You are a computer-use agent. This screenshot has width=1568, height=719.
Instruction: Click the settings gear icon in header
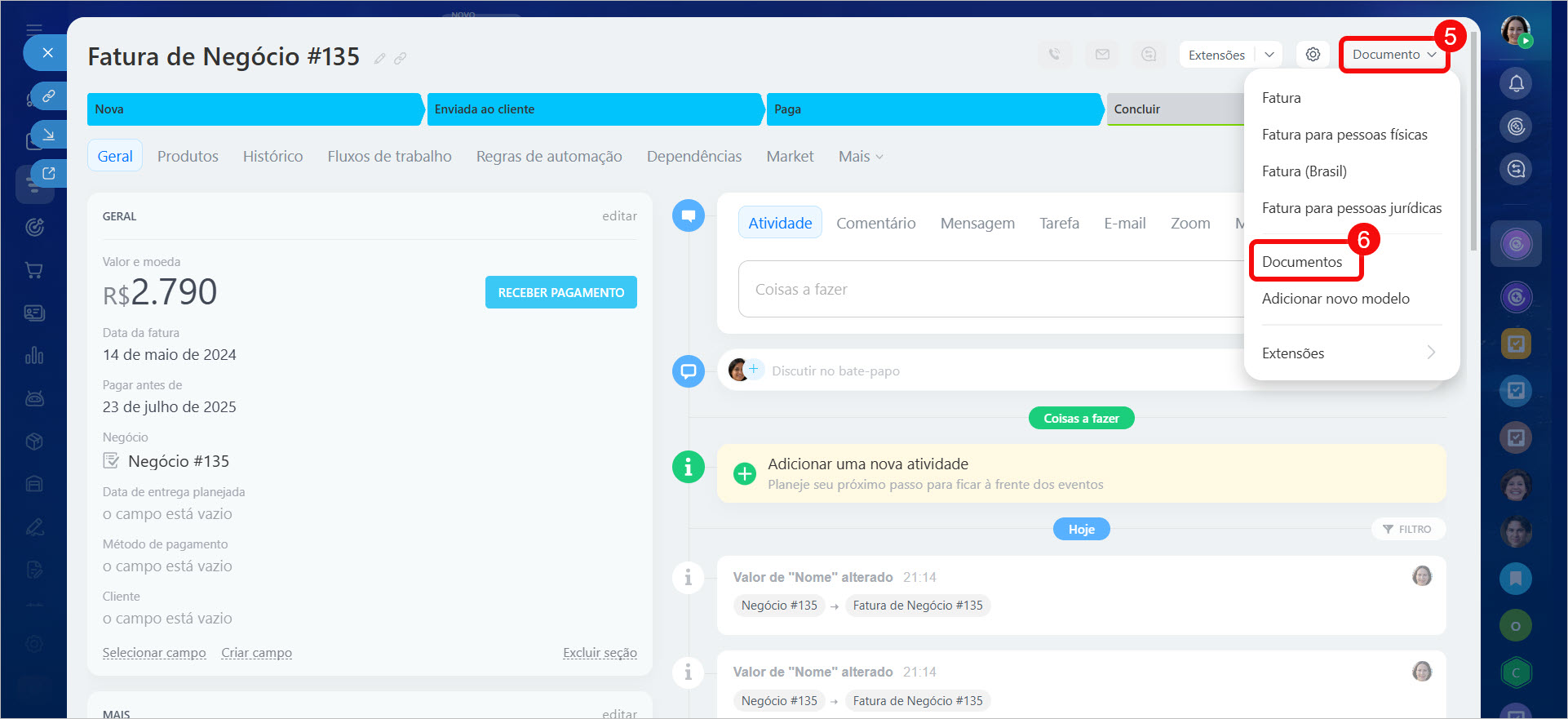tap(1313, 55)
